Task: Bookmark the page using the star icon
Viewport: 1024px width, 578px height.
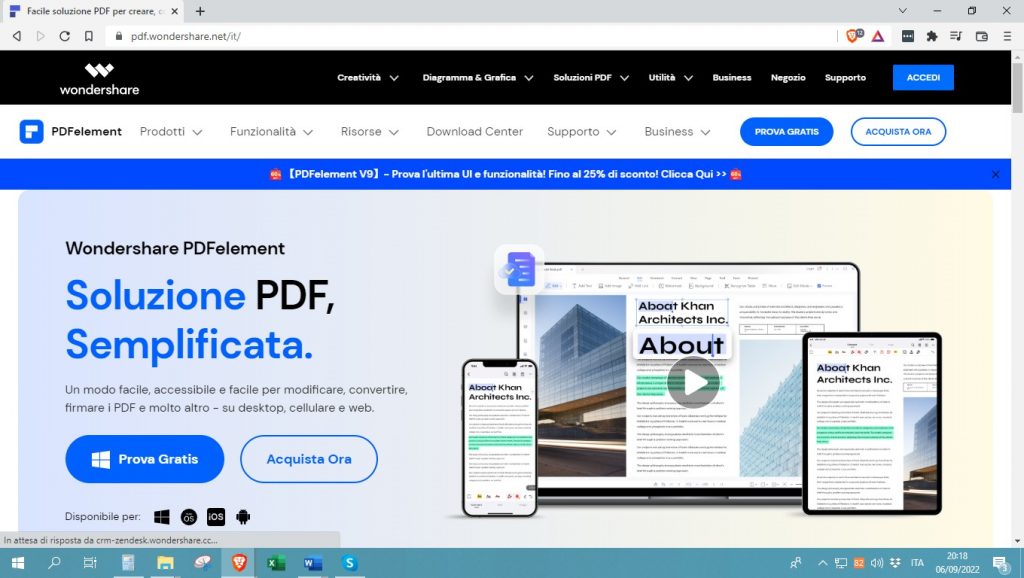Action: tap(88, 36)
